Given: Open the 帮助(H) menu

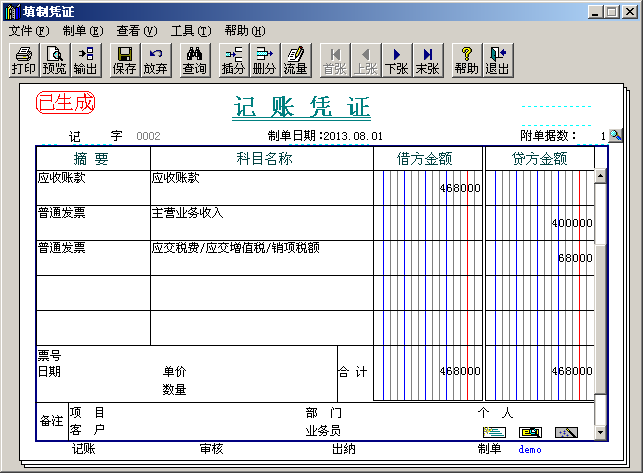Looking at the screenshot, I should point(245,31).
